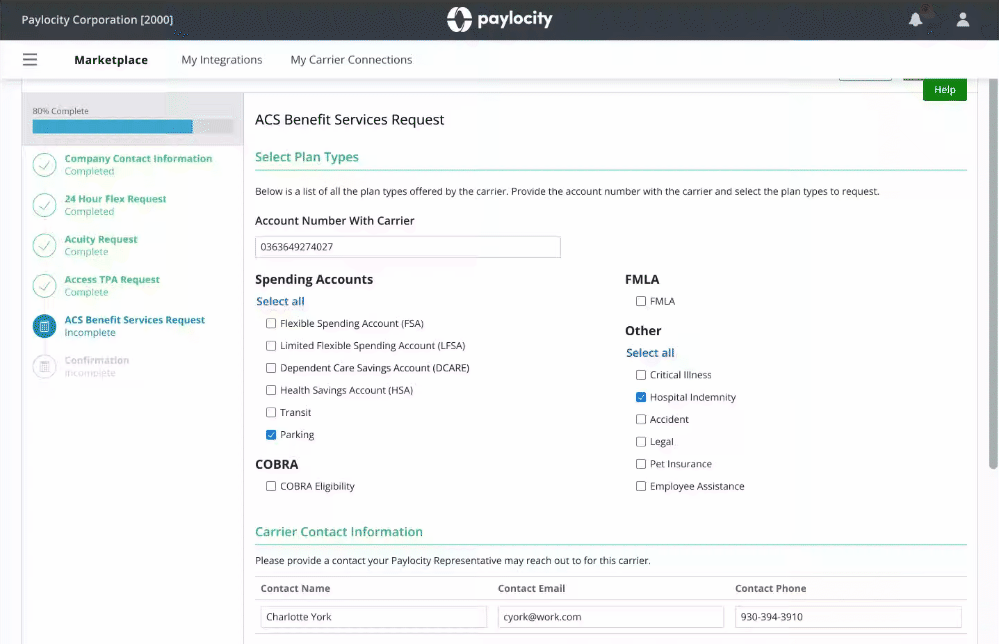Check the COBRA Eligibility box
This screenshot has height=644, width=999.
271,487
